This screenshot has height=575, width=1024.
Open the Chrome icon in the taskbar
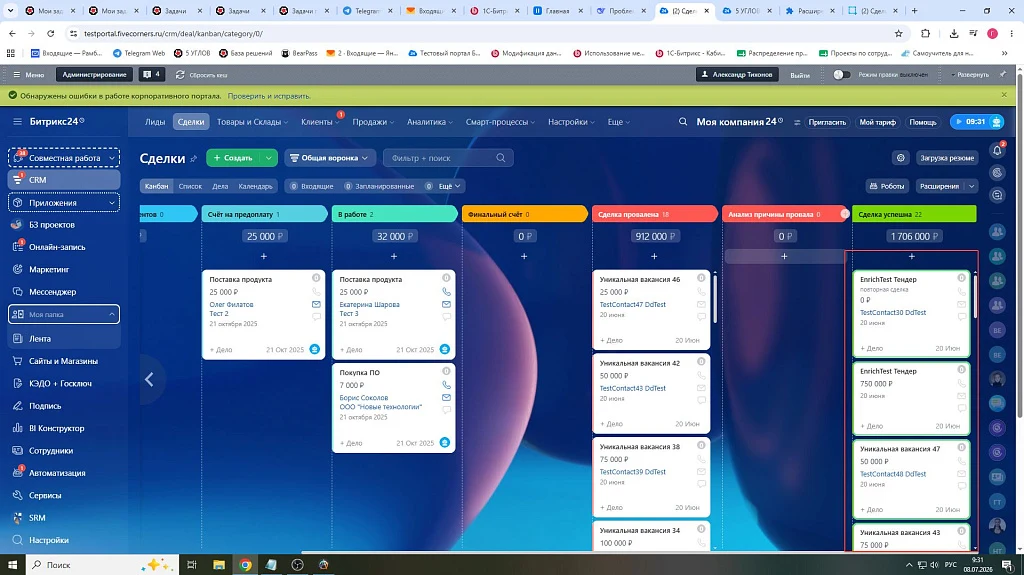pos(246,565)
